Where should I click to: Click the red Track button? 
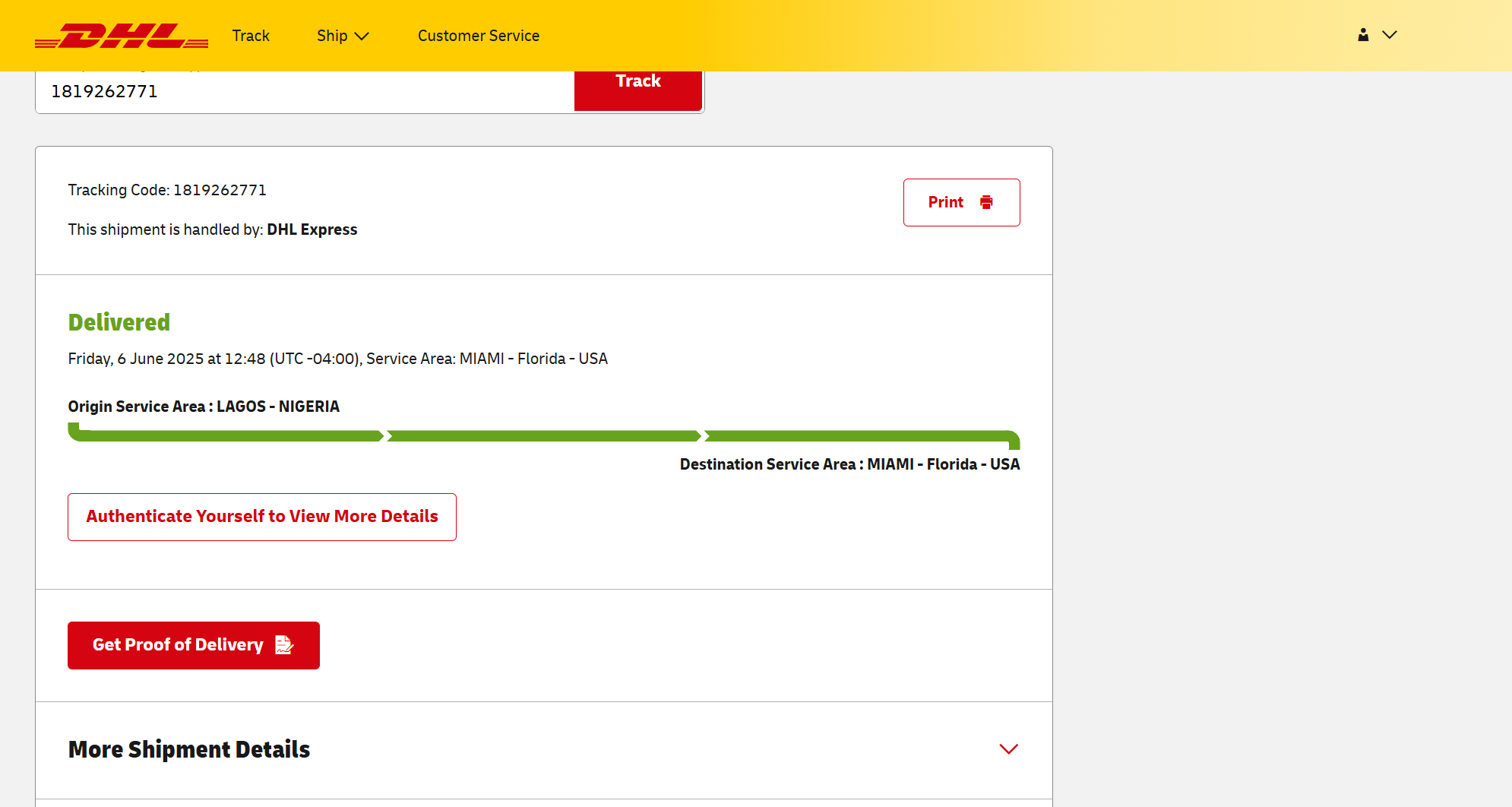tap(638, 90)
